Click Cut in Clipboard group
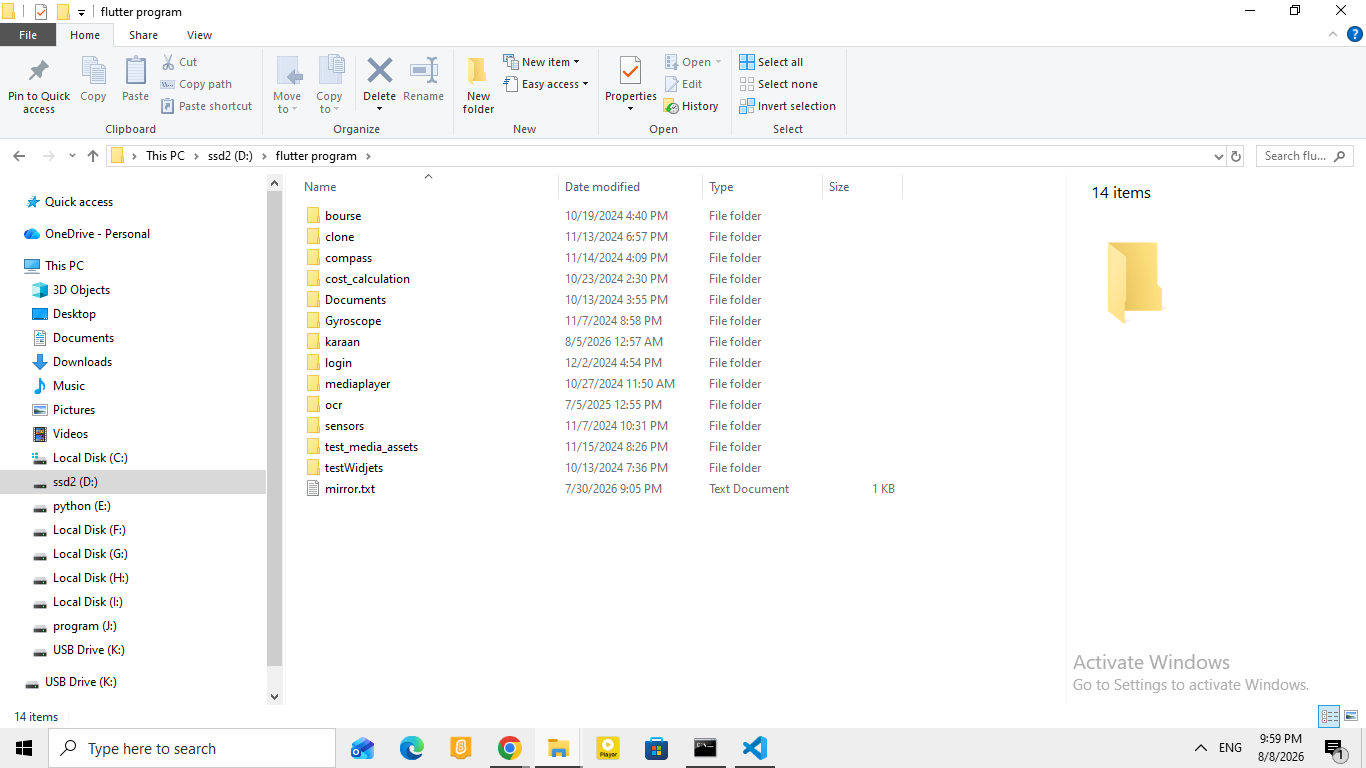The width and height of the screenshot is (1366, 768). [179, 62]
